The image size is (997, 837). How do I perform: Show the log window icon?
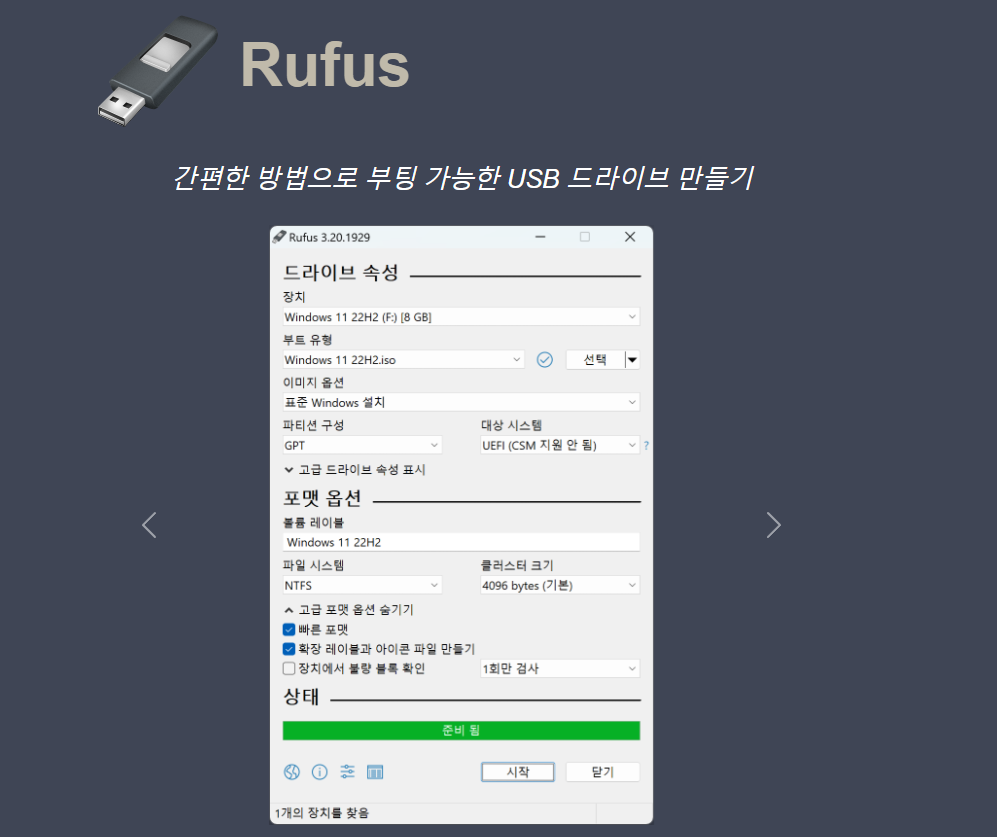pos(375,772)
